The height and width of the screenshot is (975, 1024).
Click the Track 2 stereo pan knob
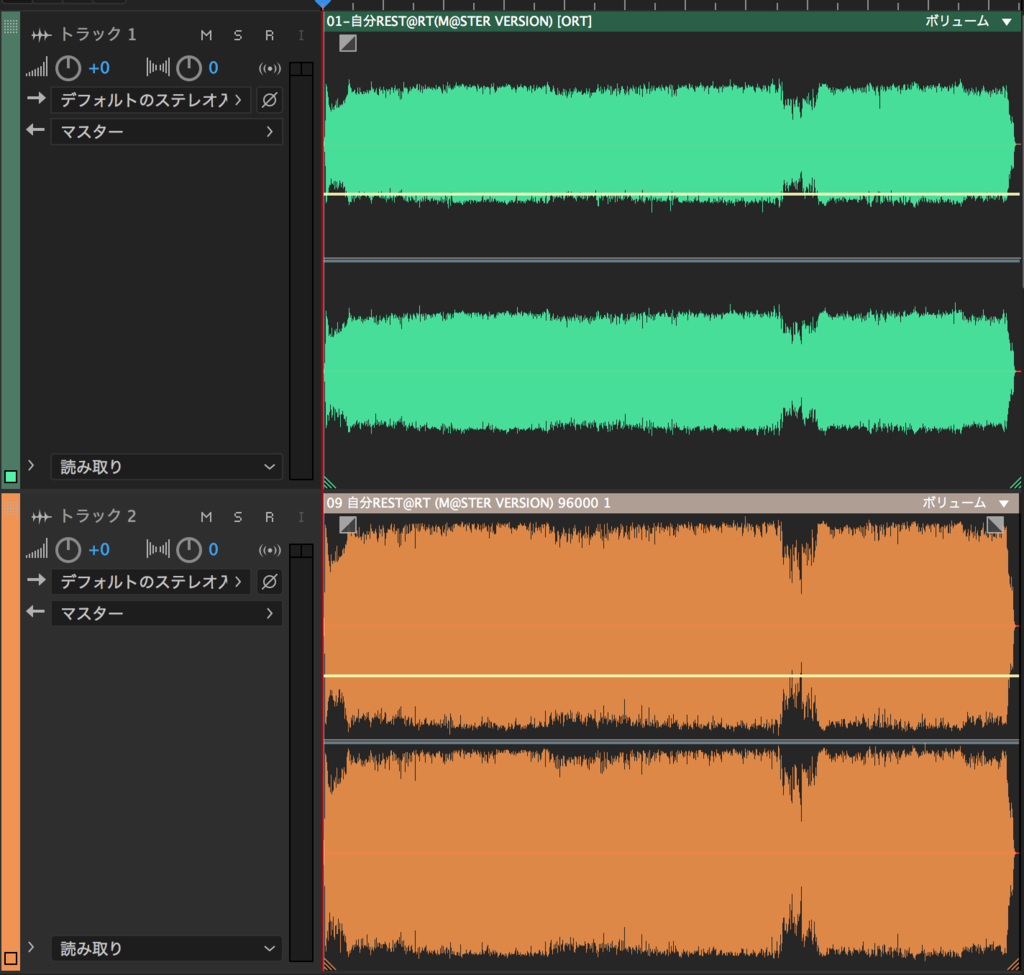pos(189,550)
